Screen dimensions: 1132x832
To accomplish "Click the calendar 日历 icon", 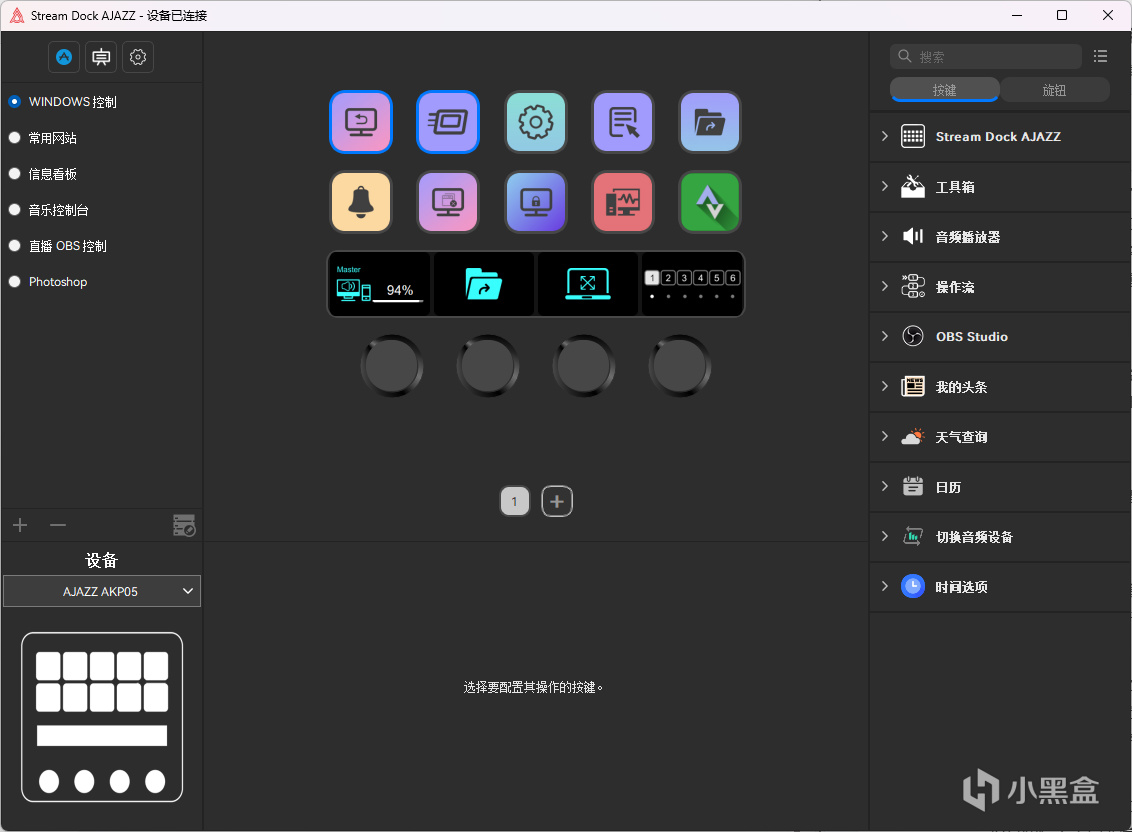I will coord(913,486).
